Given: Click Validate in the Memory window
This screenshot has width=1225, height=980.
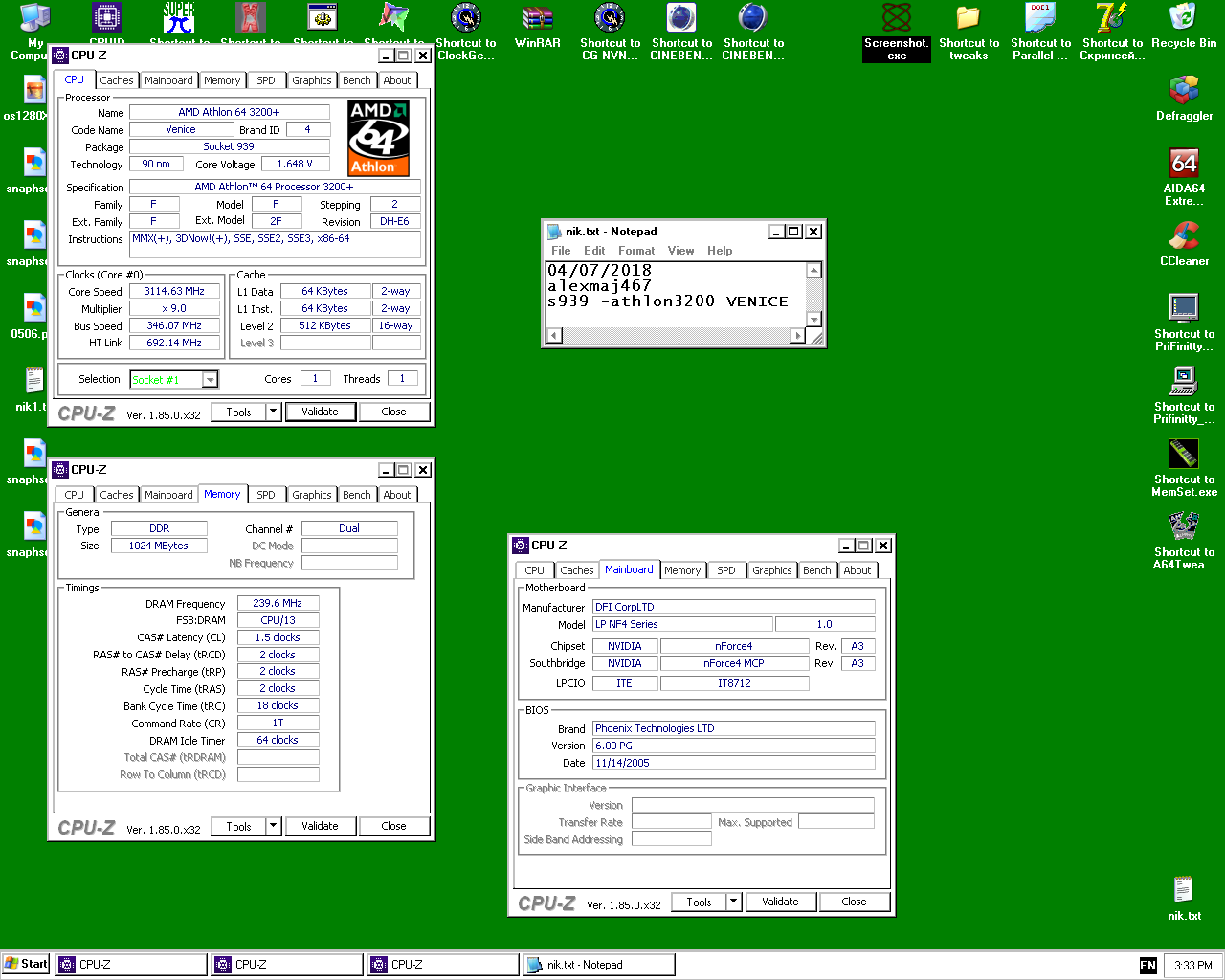Looking at the screenshot, I should coord(320,826).
